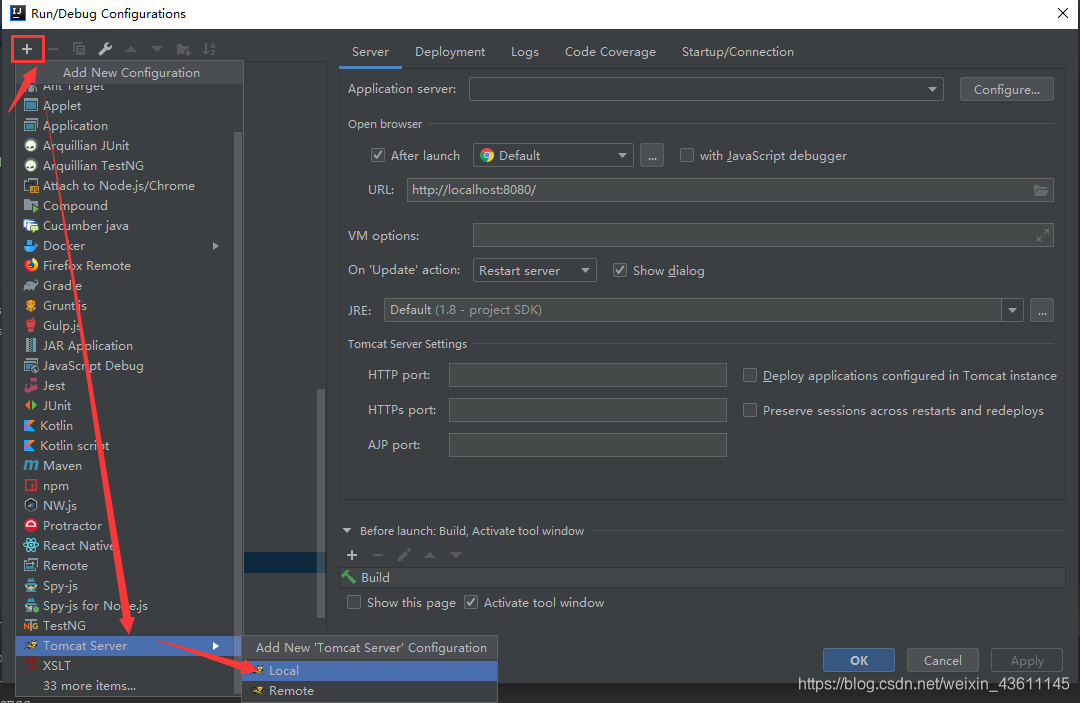
Task: Click the pencil edit icon under Before launch
Action: [404, 555]
